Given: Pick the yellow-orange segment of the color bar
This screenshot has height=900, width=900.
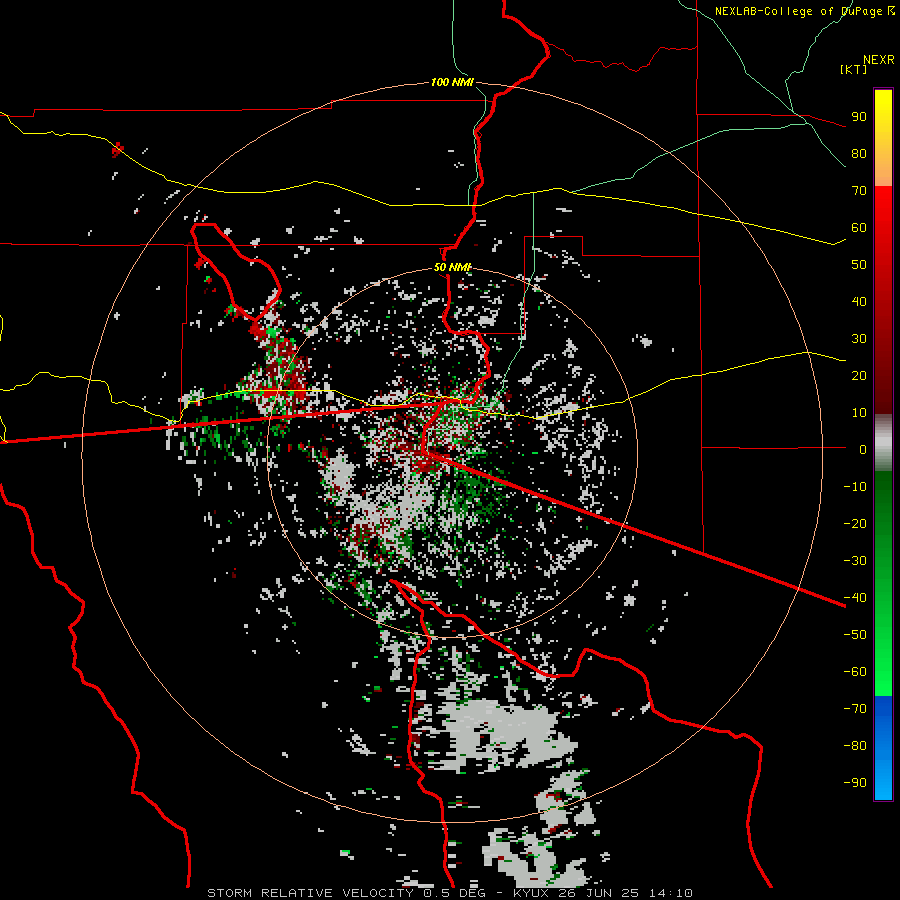Looking at the screenshot, I should click(883, 138).
